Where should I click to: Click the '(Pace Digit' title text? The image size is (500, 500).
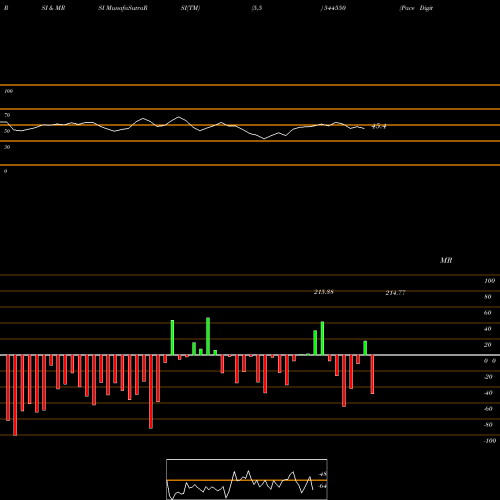point(416,8)
